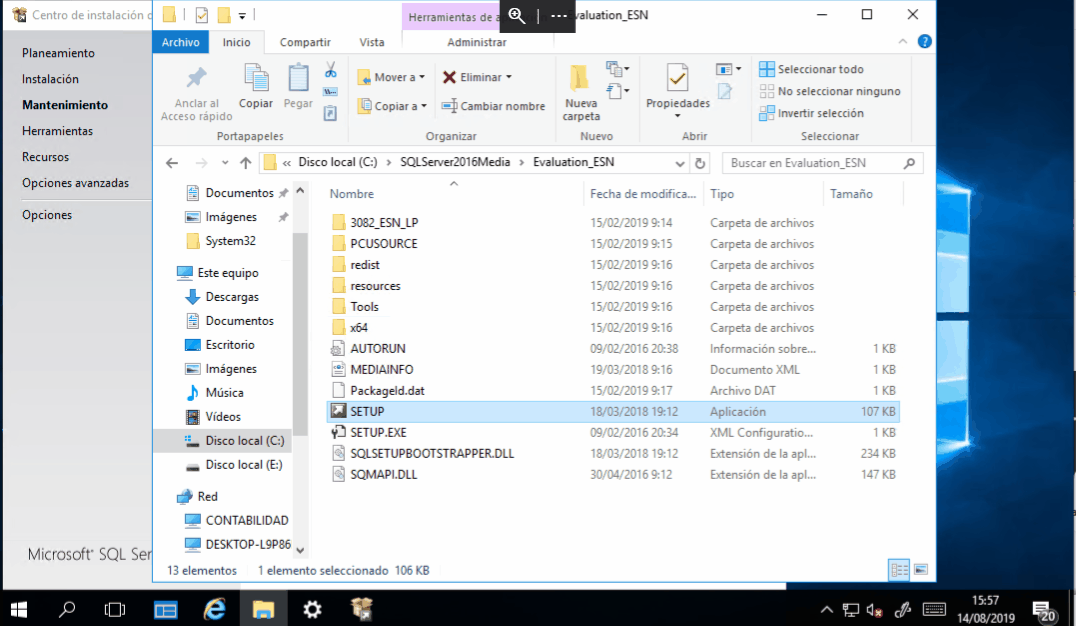1076x626 pixels.
Task: Open Explorer help with the blue question mark
Action: pyautogui.click(x=924, y=42)
